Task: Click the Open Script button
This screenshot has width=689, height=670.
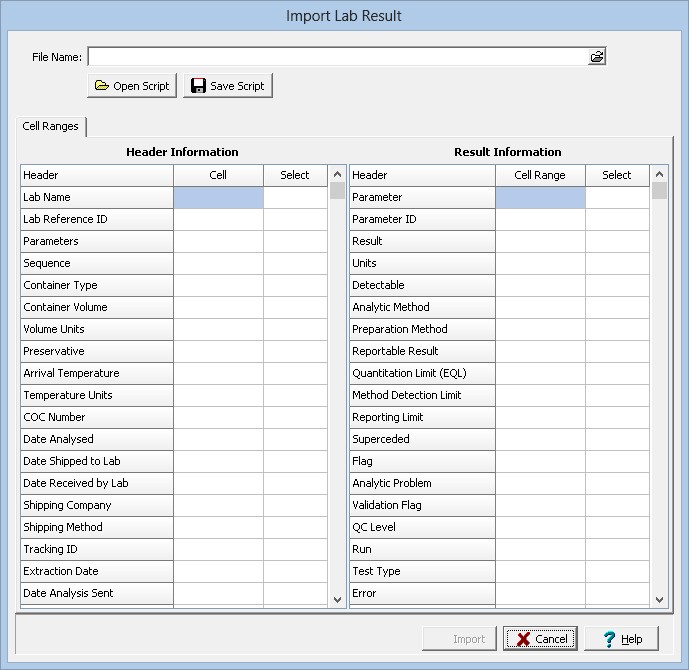Action: coord(132,86)
